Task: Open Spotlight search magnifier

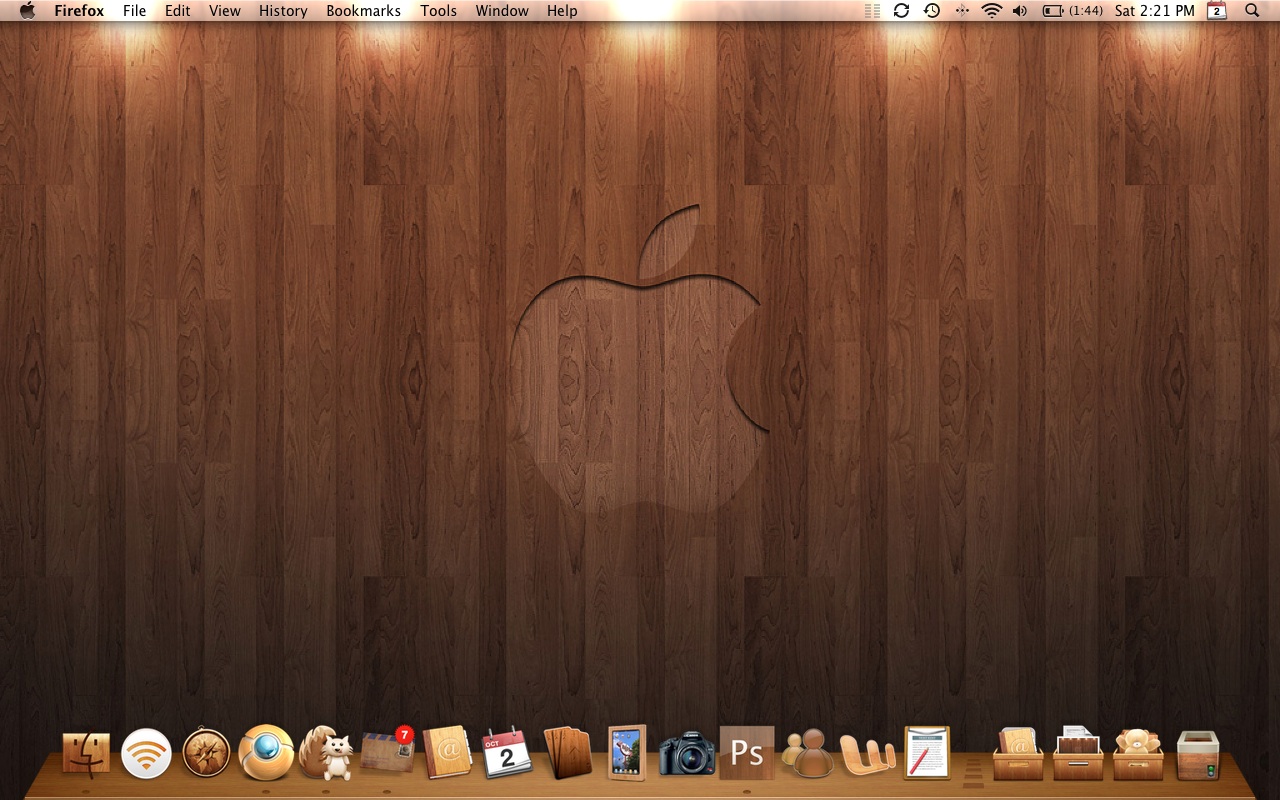Action: [x=1252, y=11]
